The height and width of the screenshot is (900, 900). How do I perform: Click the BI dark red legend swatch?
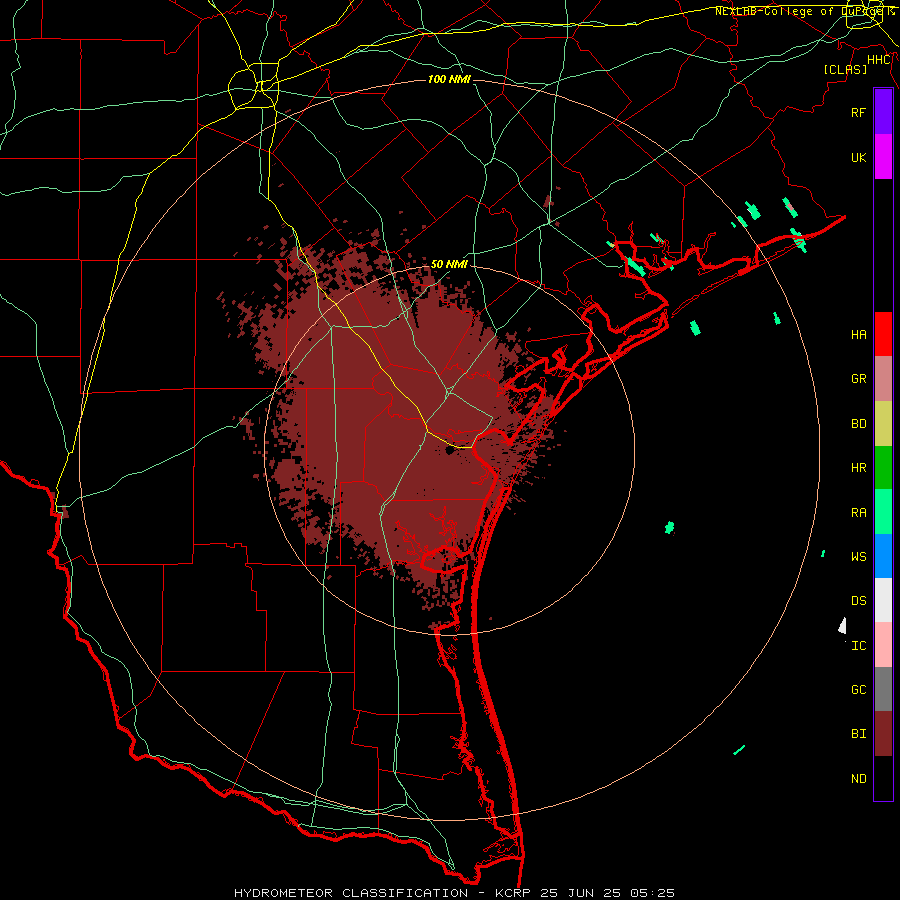(883, 734)
